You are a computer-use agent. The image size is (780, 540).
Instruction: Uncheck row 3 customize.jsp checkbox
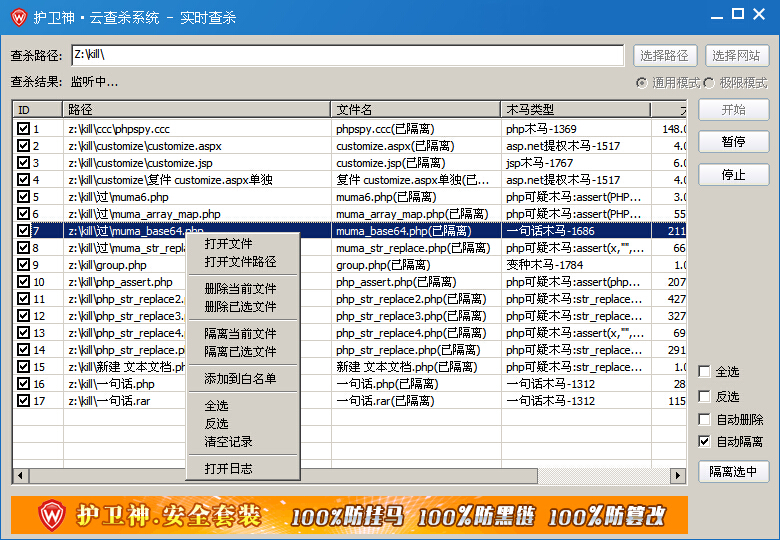23,162
